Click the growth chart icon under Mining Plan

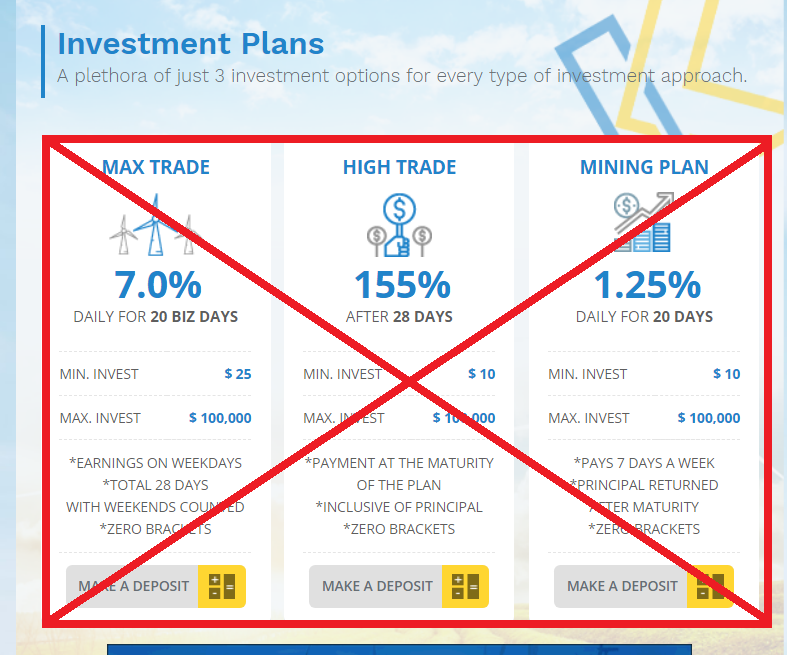click(643, 222)
